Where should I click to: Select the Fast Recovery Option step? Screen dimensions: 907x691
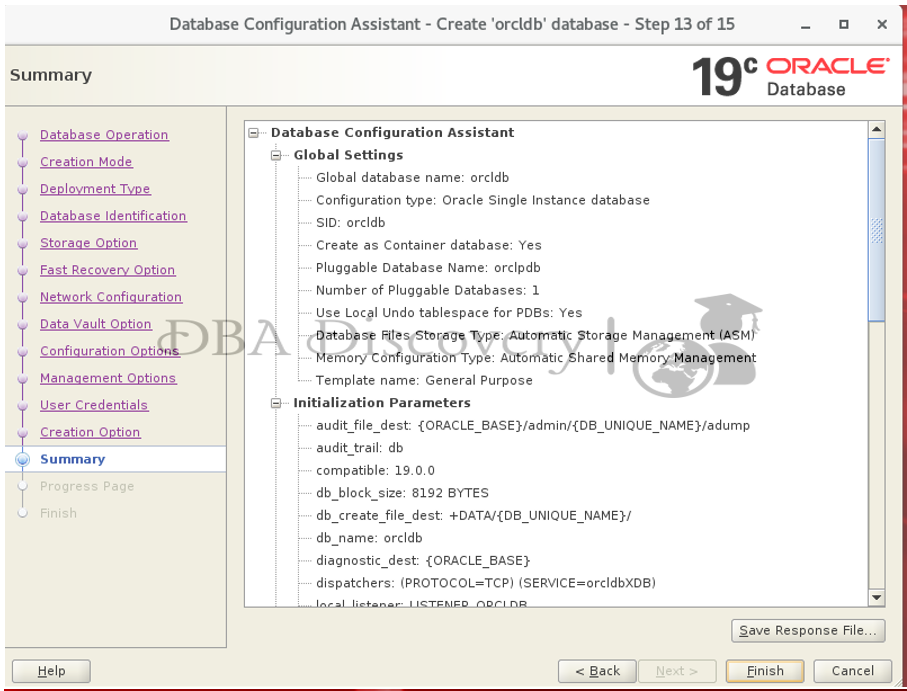[x=107, y=270]
